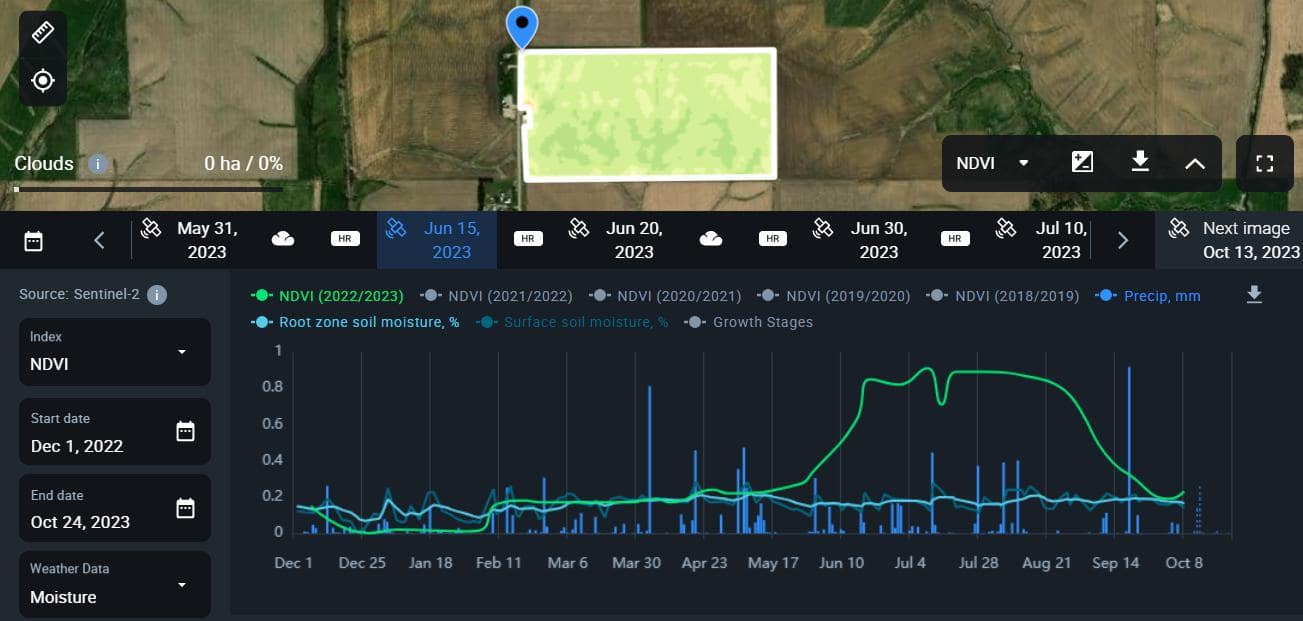Click the cloud icon after May 31, 2023

click(283, 239)
